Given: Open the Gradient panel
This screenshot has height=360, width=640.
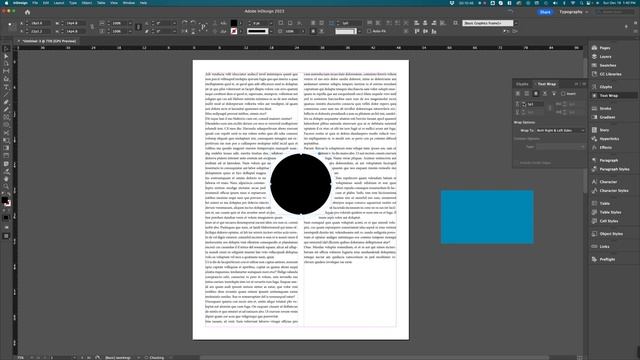Looking at the screenshot, I should point(607,117).
